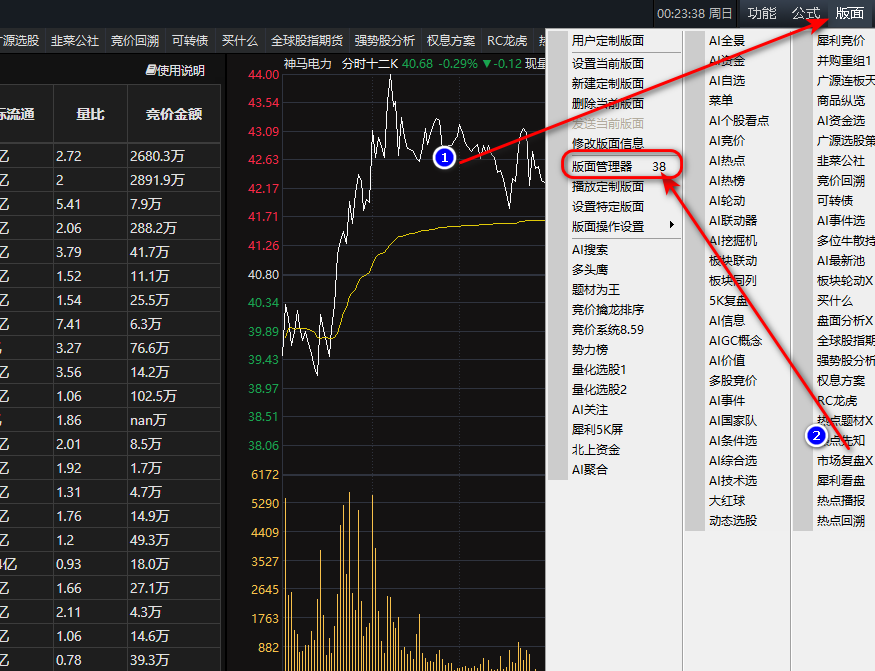Open the AI全景 layout
This screenshot has height=671, width=875.
coord(726,41)
